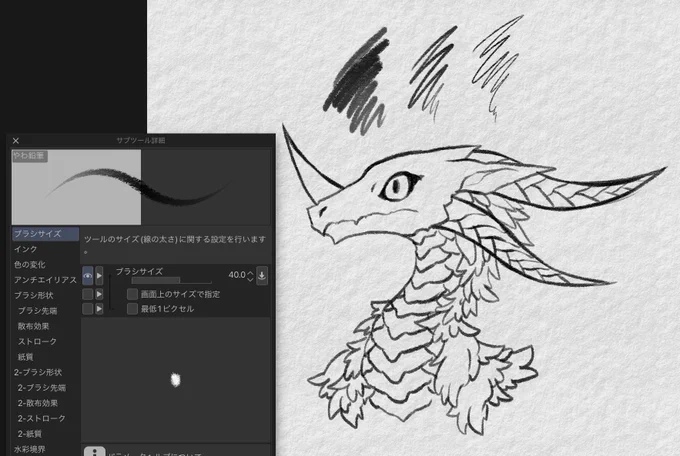The width and height of the screenshot is (680, 456).
Task: Open brush size dynamics settings button
Action: [x=262, y=276]
